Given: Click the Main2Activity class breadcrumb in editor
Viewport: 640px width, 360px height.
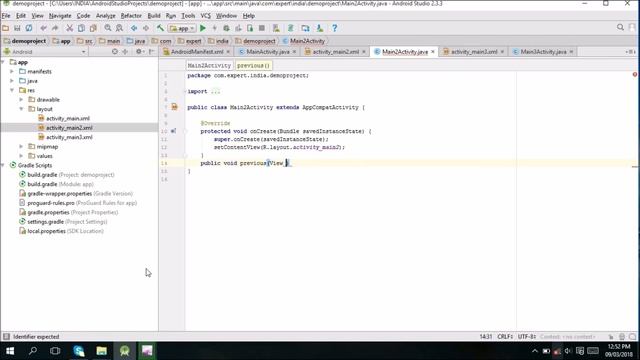Looking at the screenshot, I should click(209, 65).
